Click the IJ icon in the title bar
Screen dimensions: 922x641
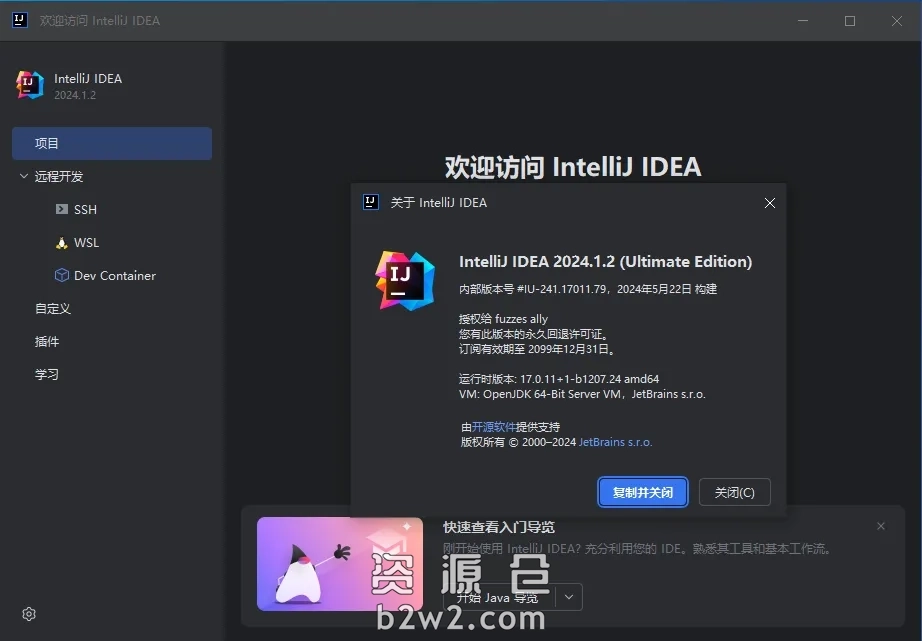point(19,20)
